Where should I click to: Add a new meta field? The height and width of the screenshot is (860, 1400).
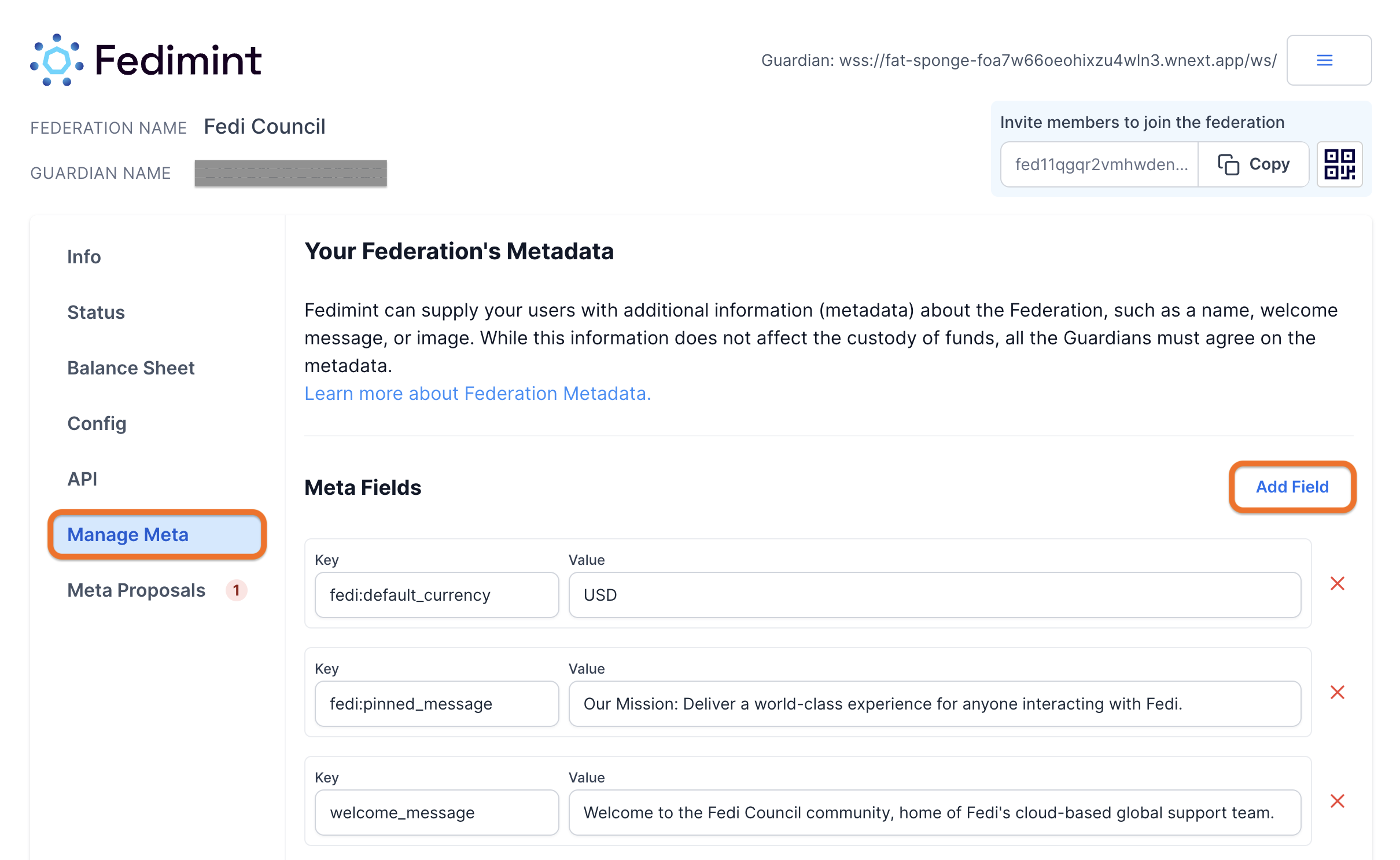coord(1292,487)
